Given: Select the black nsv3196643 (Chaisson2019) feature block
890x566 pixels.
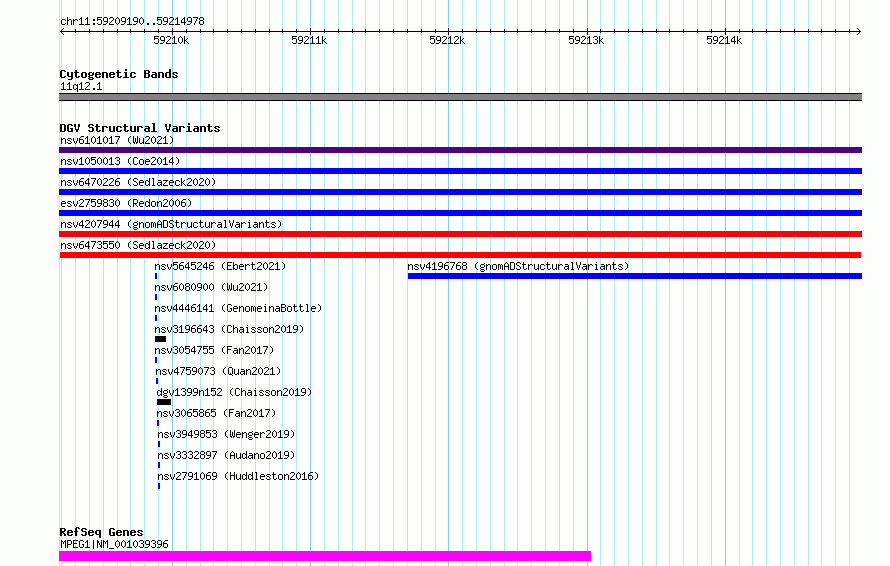Looking at the screenshot, I should [161, 339].
